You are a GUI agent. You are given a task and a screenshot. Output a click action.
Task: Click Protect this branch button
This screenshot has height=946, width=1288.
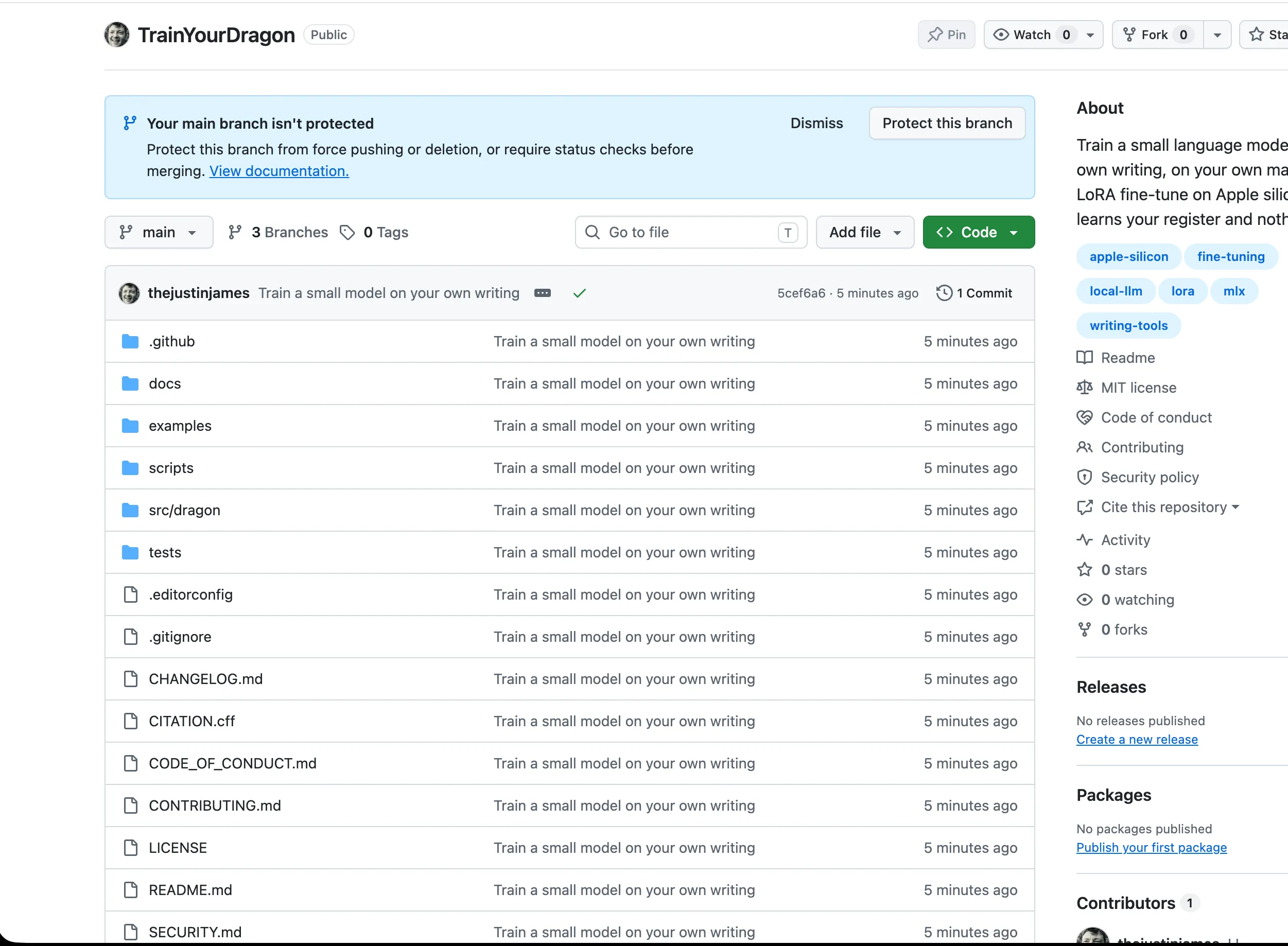click(x=947, y=123)
